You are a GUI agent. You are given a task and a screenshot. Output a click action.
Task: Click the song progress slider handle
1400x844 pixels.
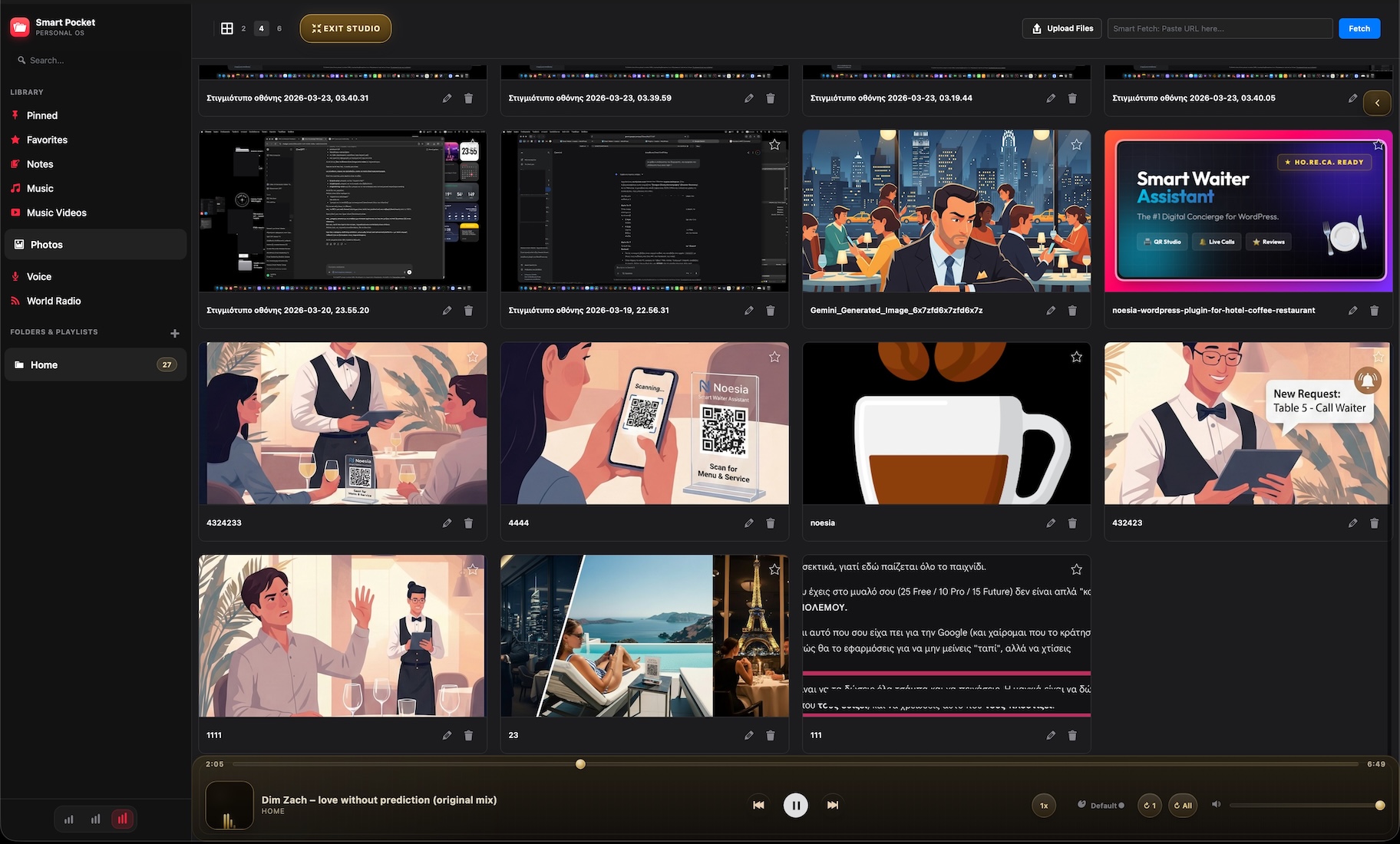coord(580,764)
